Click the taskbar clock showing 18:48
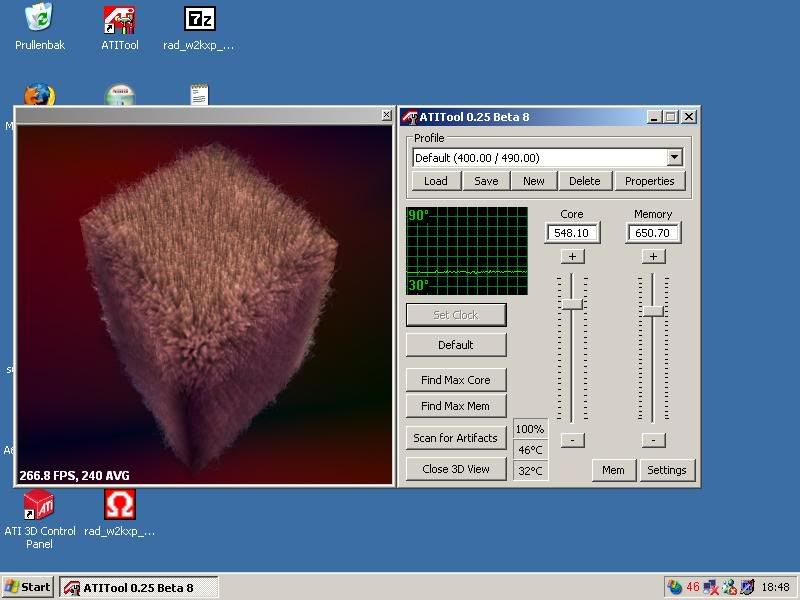The width and height of the screenshot is (800, 600). point(776,588)
